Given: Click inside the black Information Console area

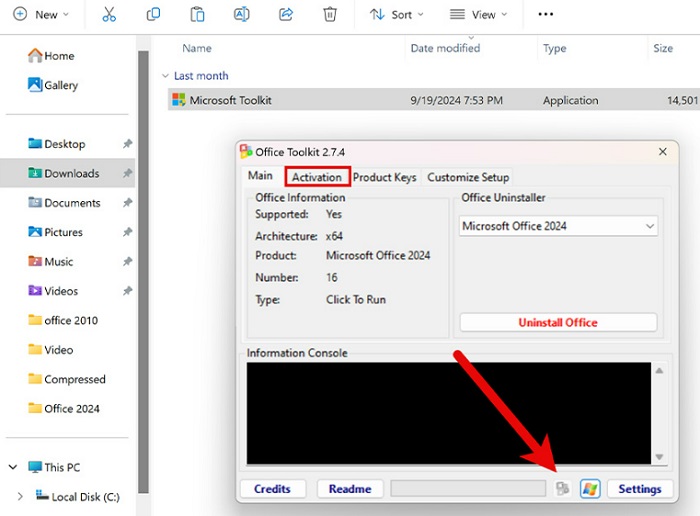Looking at the screenshot, I should (449, 413).
